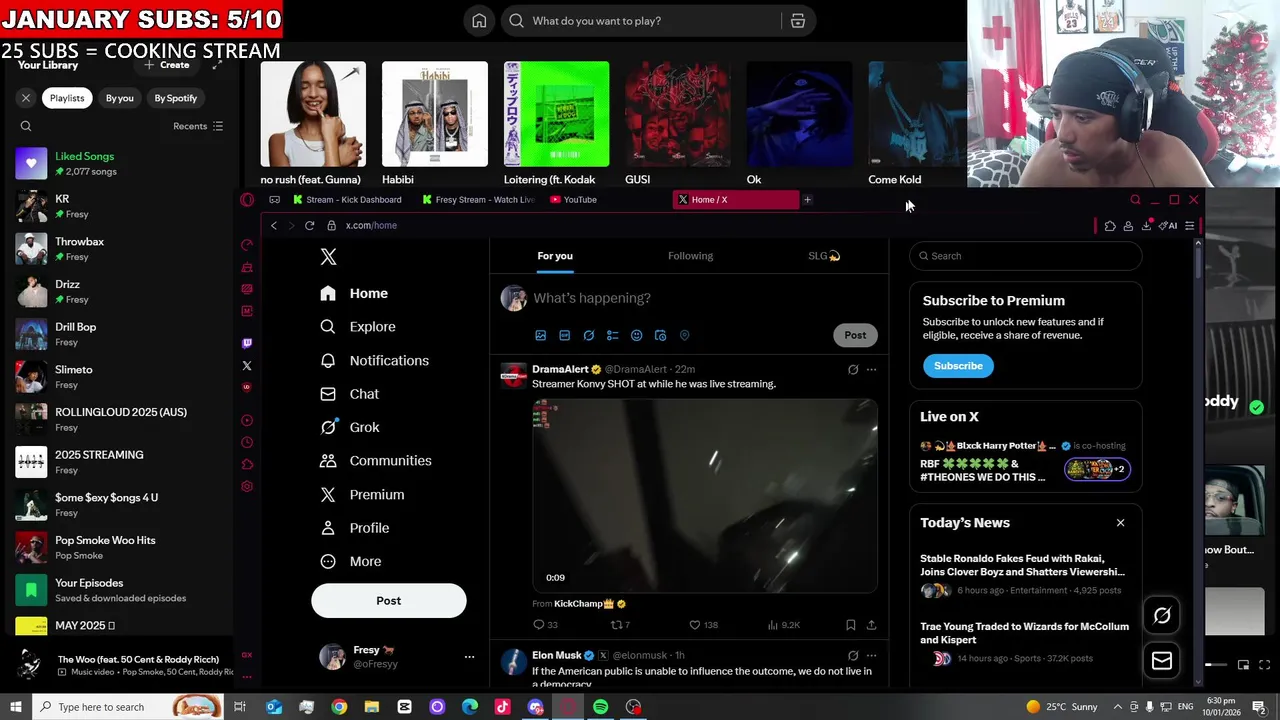Close the Today's News panel
Screen dimensions: 1280x720
coord(1120,523)
